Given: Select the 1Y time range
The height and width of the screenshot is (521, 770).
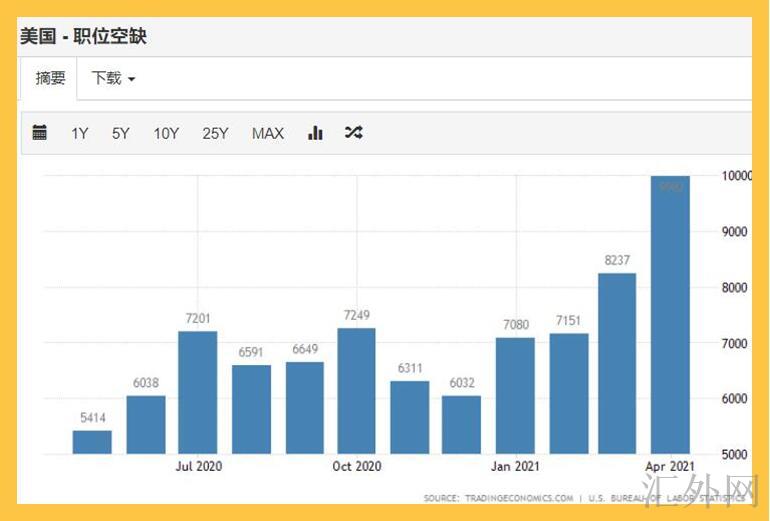Looking at the screenshot, I should 80,133.
